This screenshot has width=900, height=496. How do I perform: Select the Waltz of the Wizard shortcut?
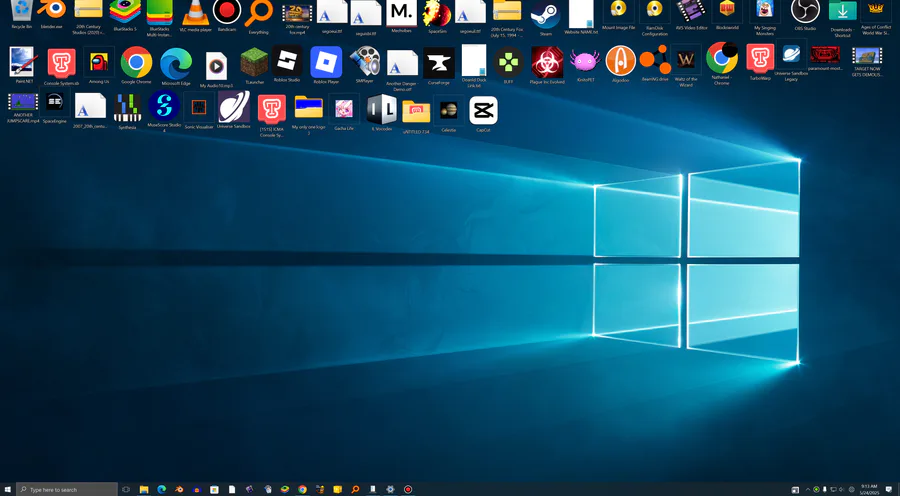[686, 65]
